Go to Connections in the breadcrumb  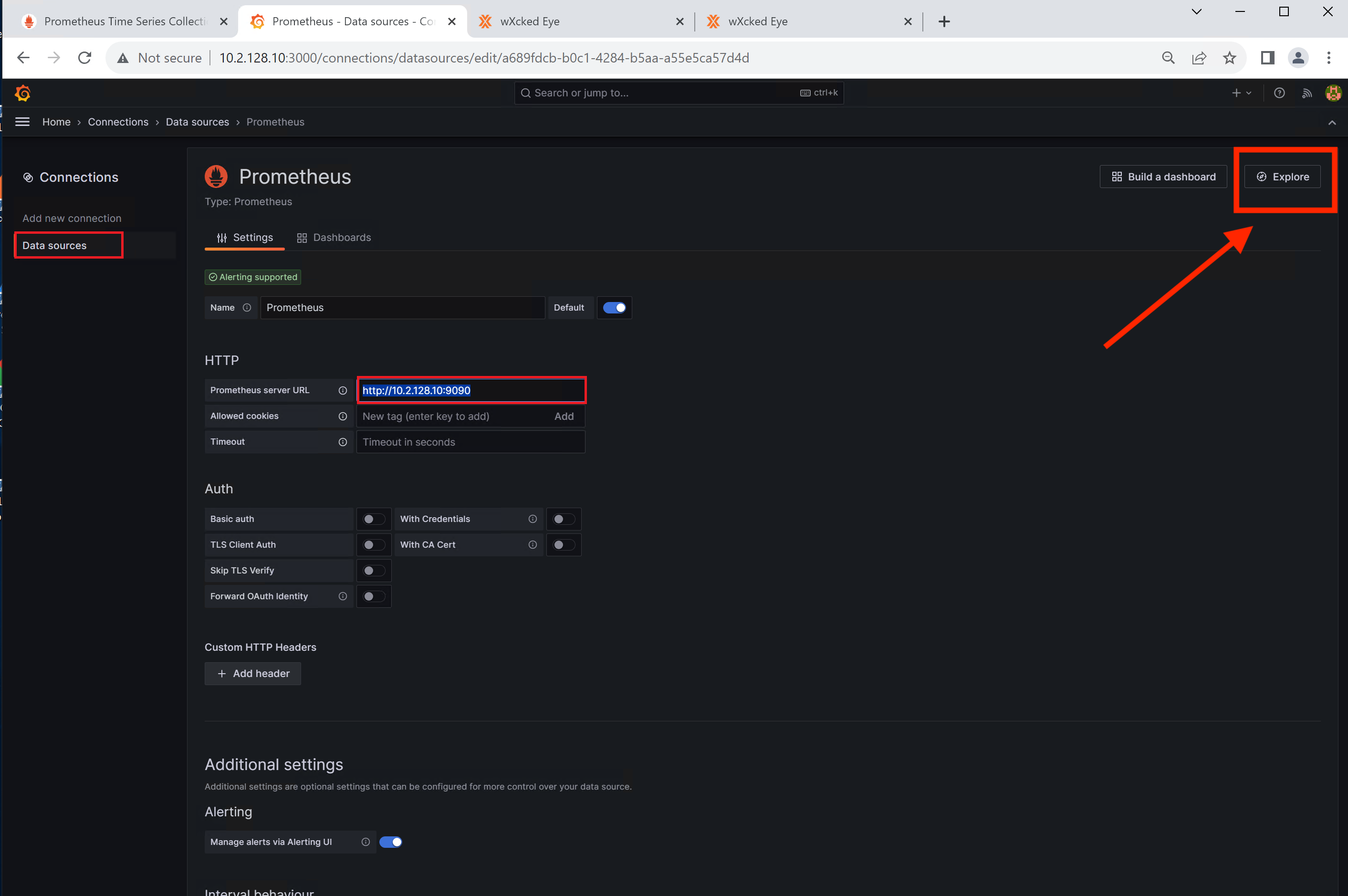118,122
